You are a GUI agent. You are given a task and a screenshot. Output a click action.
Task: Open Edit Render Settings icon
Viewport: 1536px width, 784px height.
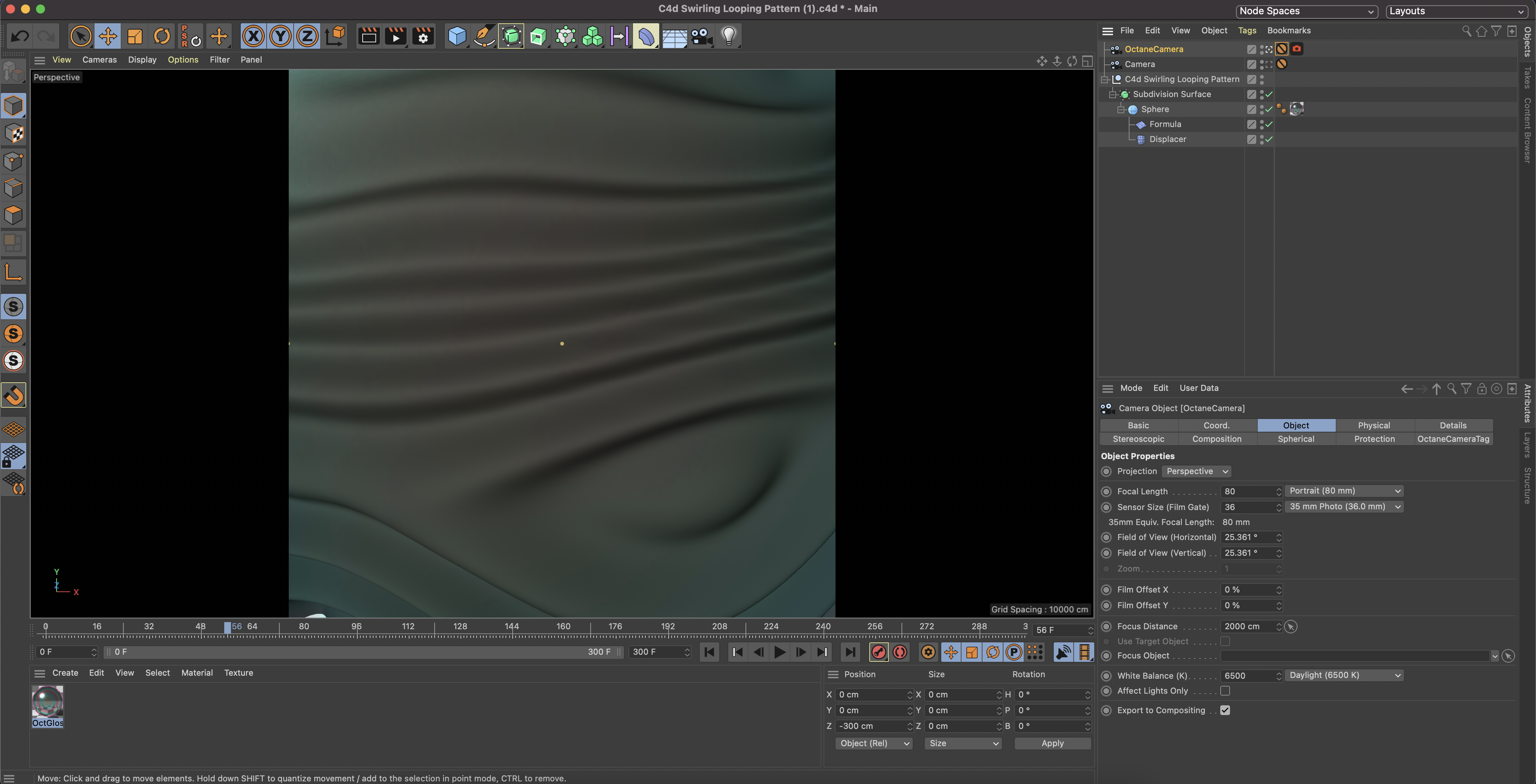[x=423, y=36]
